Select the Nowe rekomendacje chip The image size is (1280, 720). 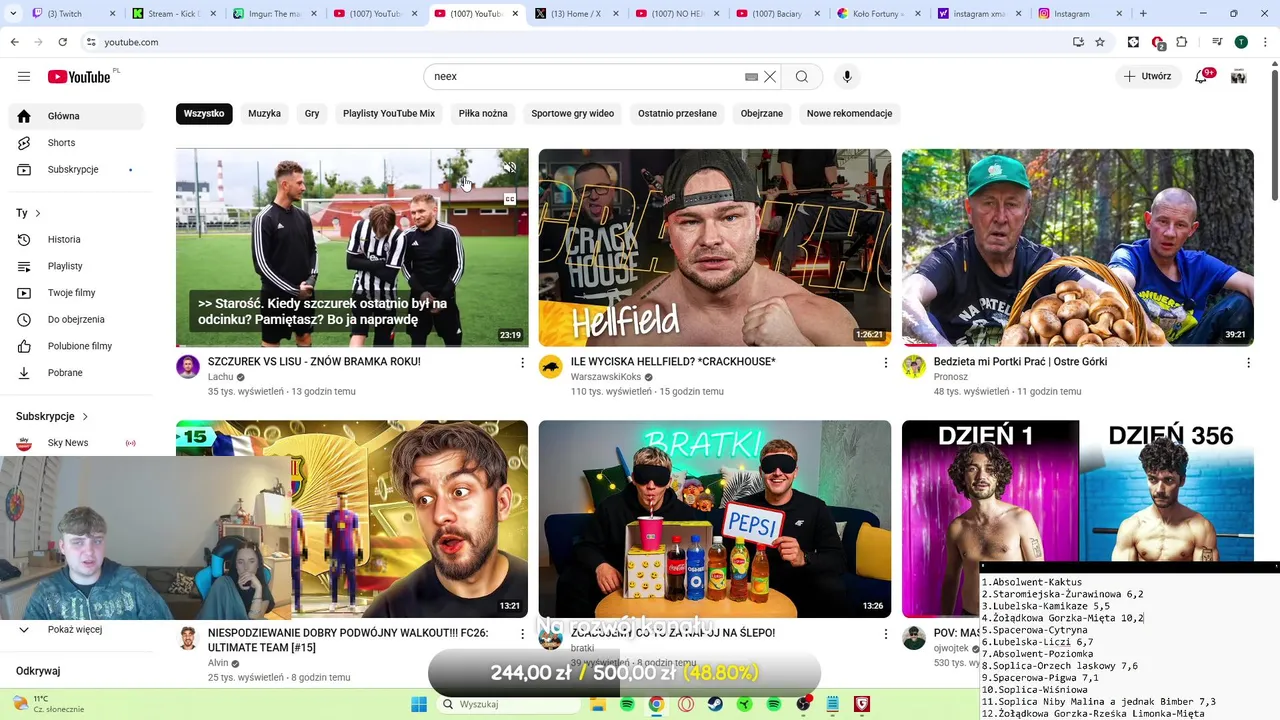[849, 114]
